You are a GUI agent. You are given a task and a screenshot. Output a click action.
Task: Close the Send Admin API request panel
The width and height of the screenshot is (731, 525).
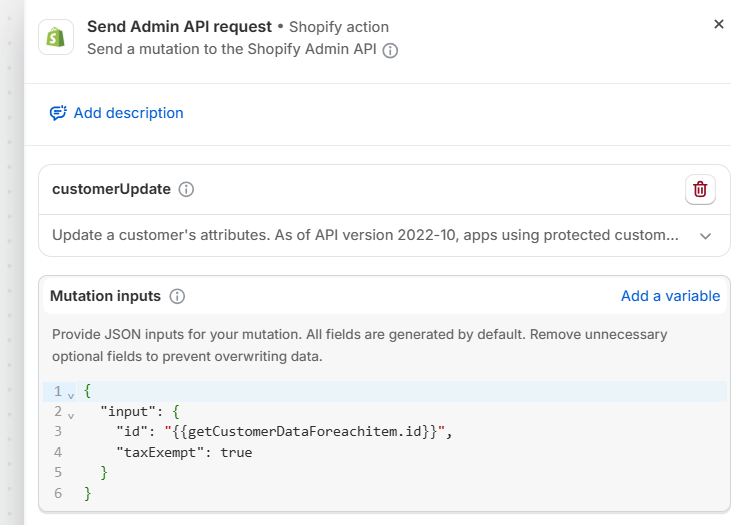coord(718,24)
